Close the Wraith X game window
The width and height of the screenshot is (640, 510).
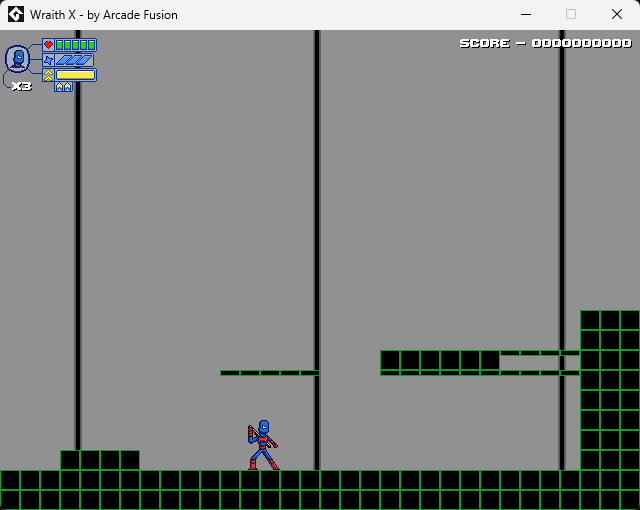click(x=616, y=14)
